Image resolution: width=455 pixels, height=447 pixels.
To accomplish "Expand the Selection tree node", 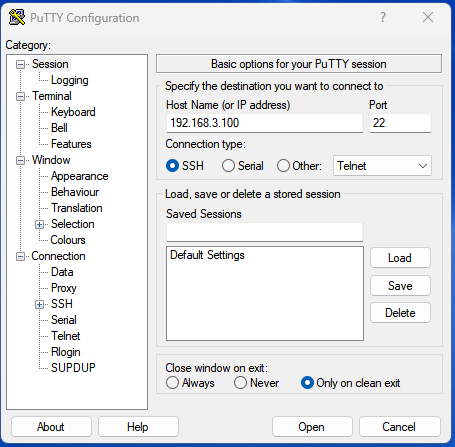I will click(39, 225).
